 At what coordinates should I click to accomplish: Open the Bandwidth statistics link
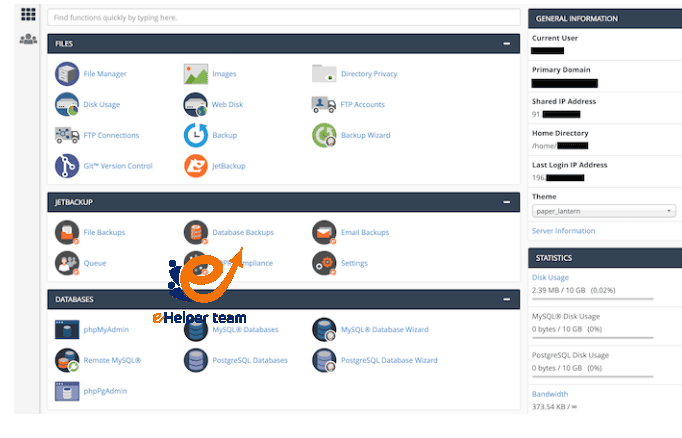pos(550,394)
